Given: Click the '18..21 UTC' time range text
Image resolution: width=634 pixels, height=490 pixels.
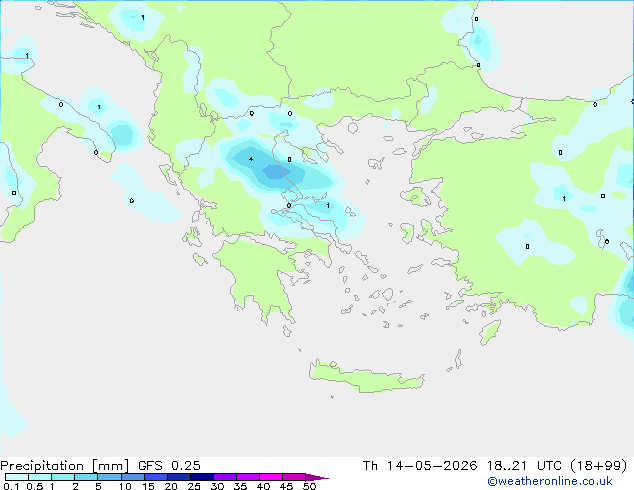Looking at the screenshot, I should pyautogui.click(x=524, y=466).
